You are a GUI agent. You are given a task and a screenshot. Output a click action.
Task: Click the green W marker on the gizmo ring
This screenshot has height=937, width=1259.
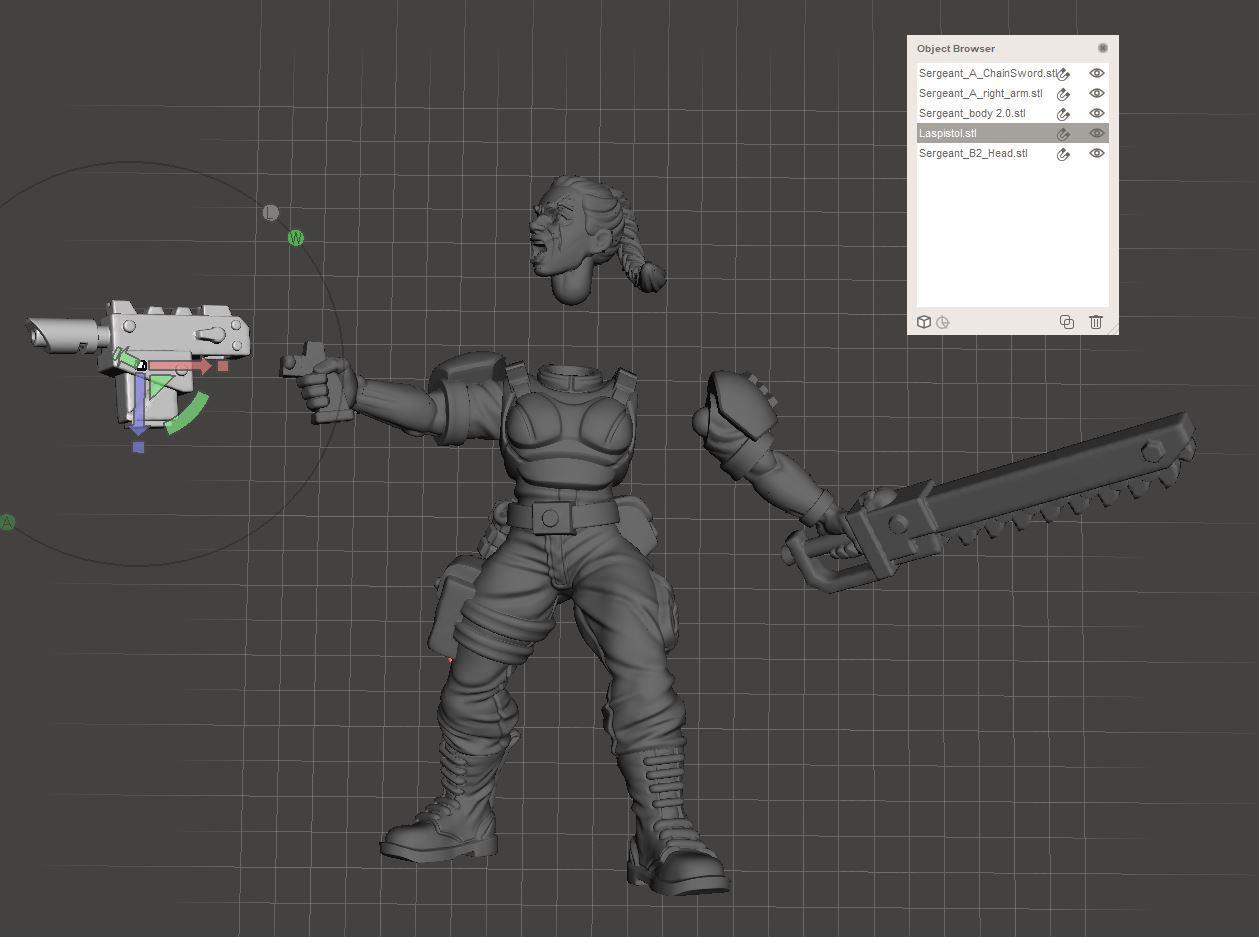pyautogui.click(x=295, y=238)
